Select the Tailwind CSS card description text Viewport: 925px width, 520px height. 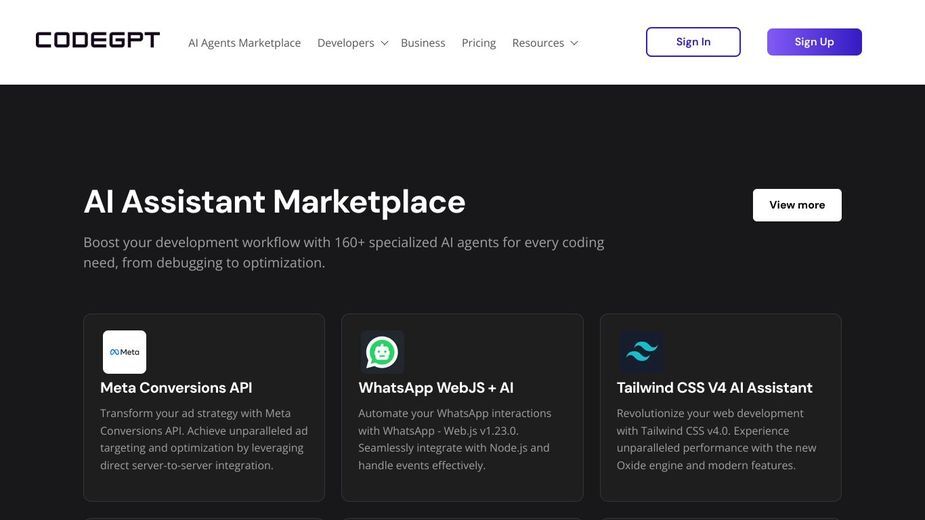coord(716,439)
